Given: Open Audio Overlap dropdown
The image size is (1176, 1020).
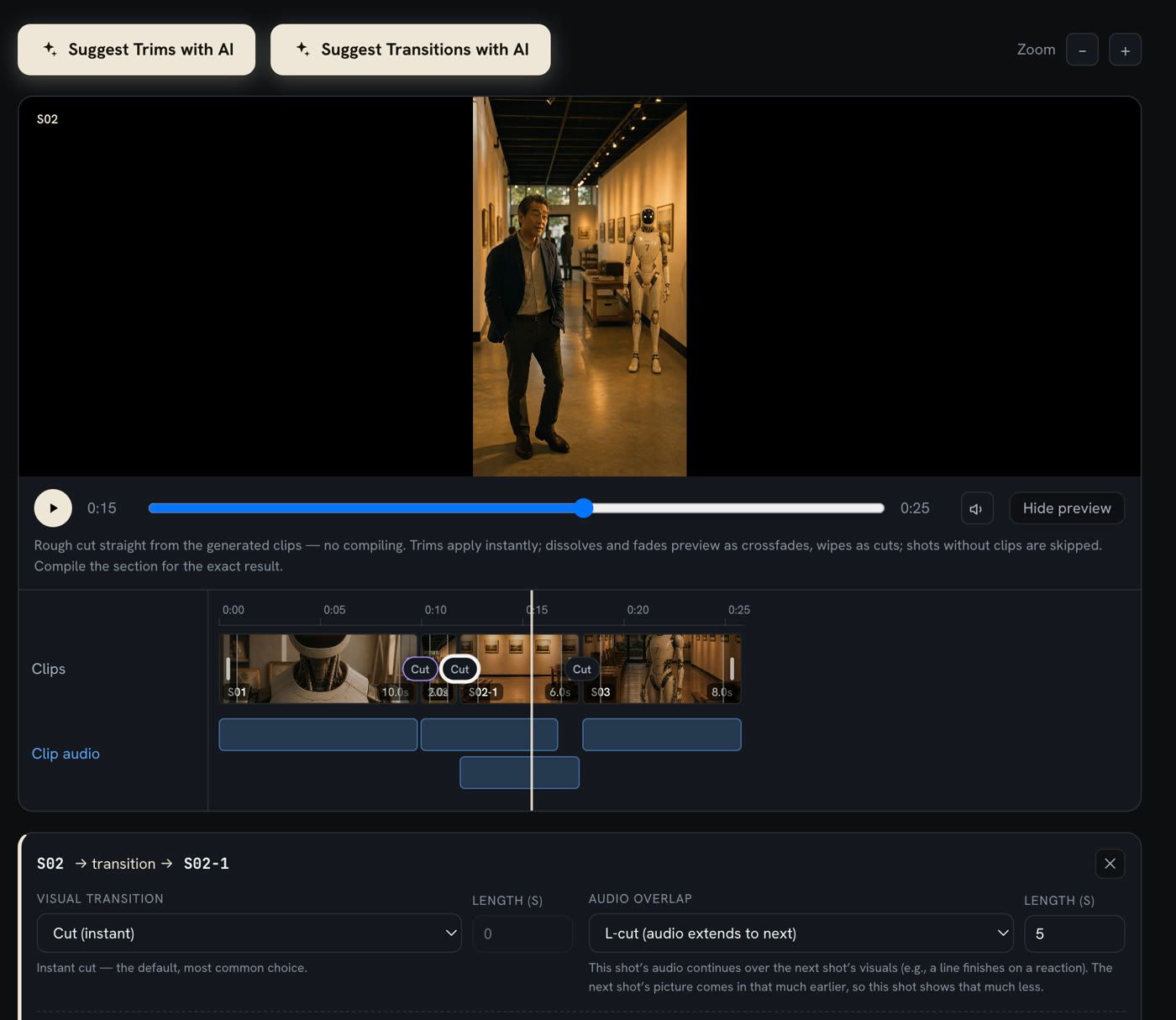Looking at the screenshot, I should pyautogui.click(x=801, y=933).
